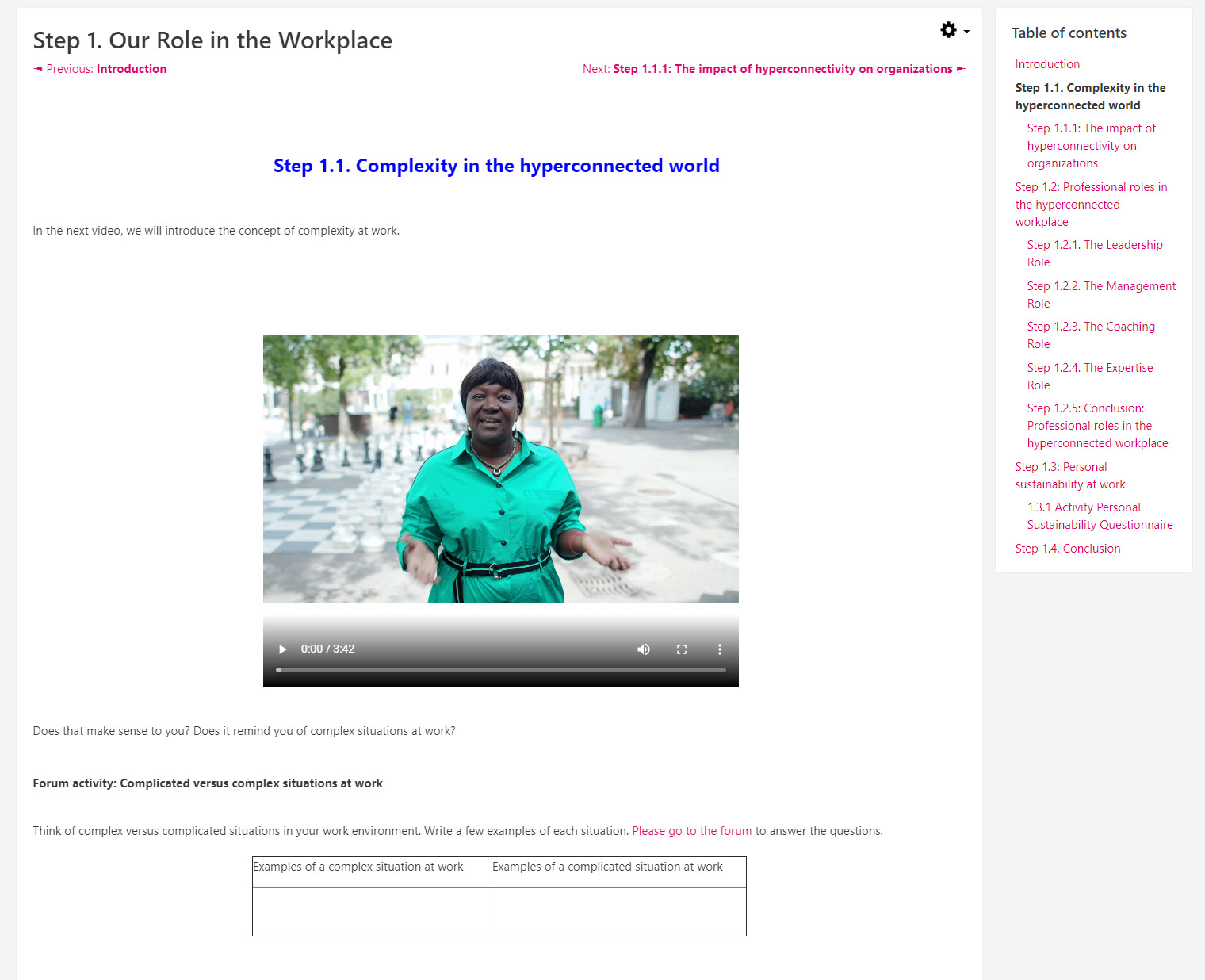
Task: Open the gear settings menu
Action: [954, 31]
